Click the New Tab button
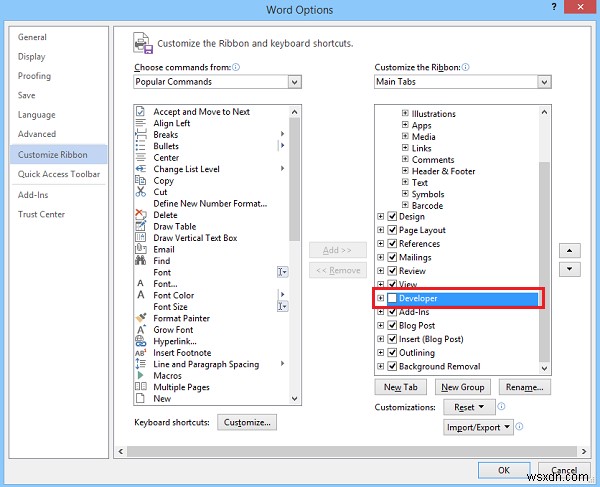Screen dimensions: 600x487 (401, 387)
